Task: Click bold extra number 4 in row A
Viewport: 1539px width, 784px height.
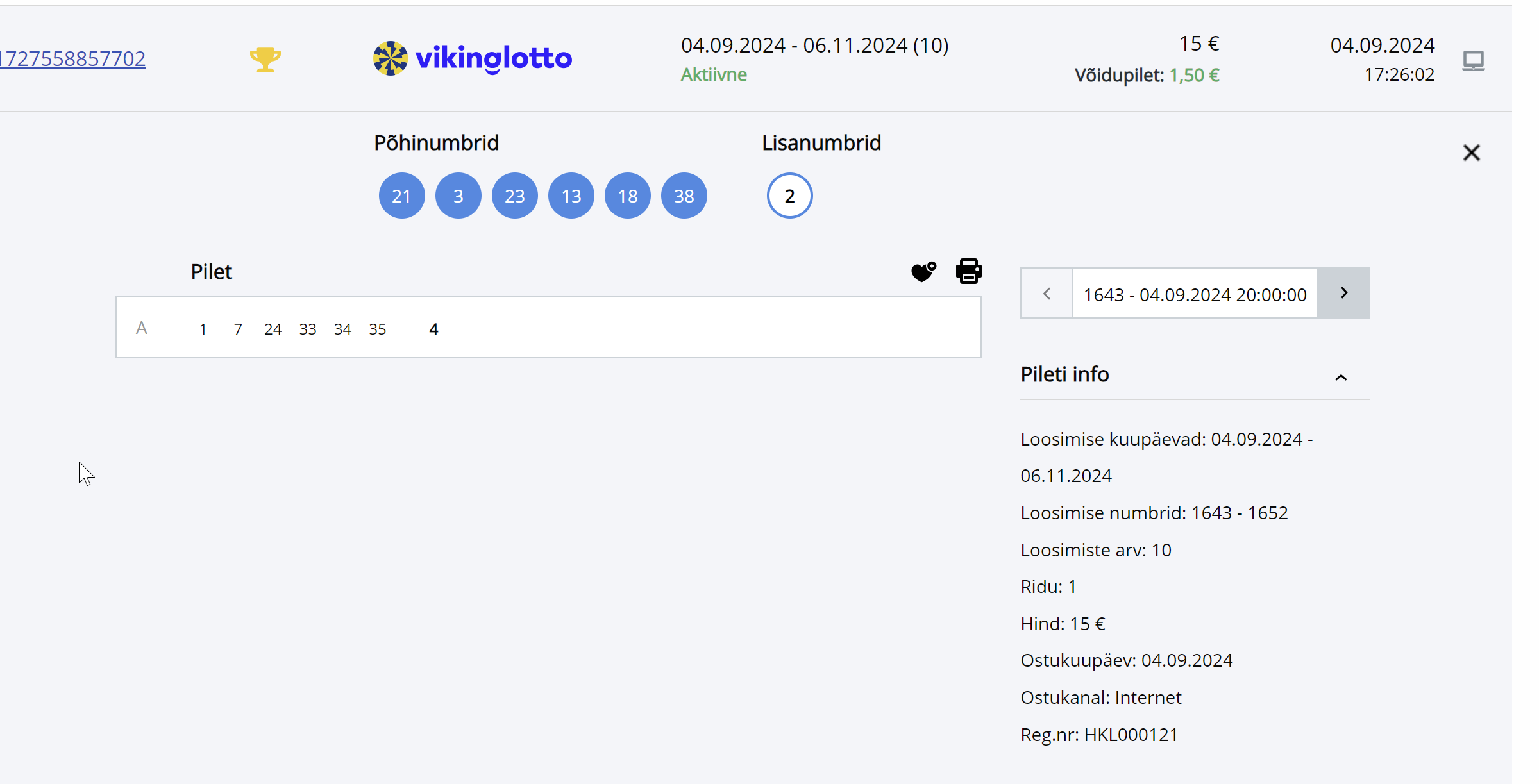Action: pyautogui.click(x=433, y=329)
